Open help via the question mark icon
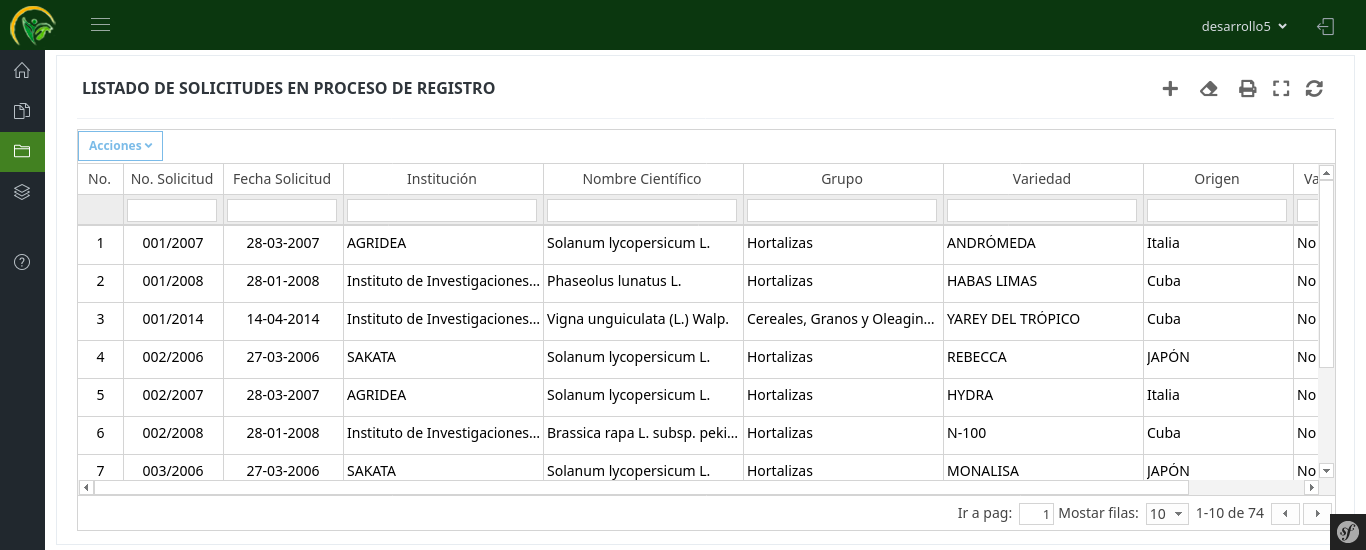This screenshot has height=550, width=1366. [22, 262]
